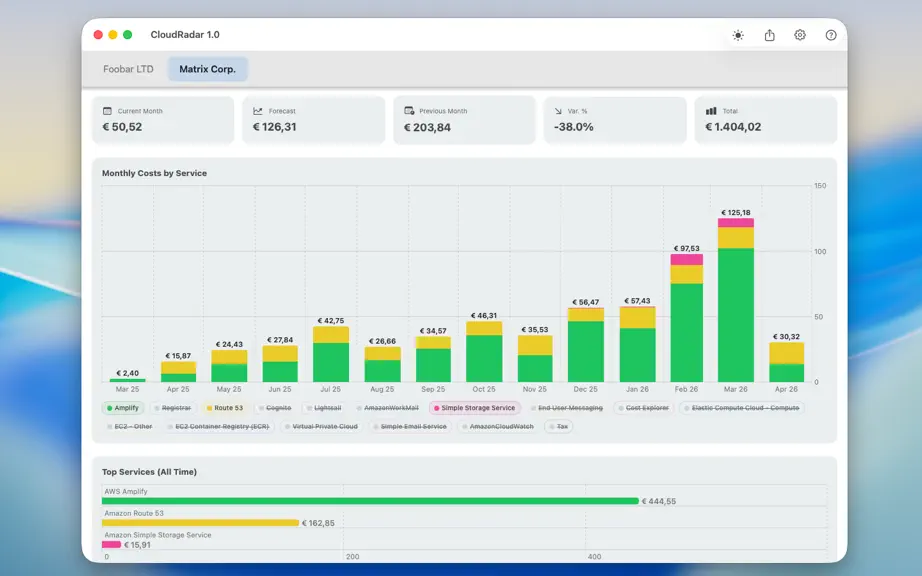This screenshot has height=576, width=922.
Task: Open settings via the gear icon
Action: (x=800, y=35)
